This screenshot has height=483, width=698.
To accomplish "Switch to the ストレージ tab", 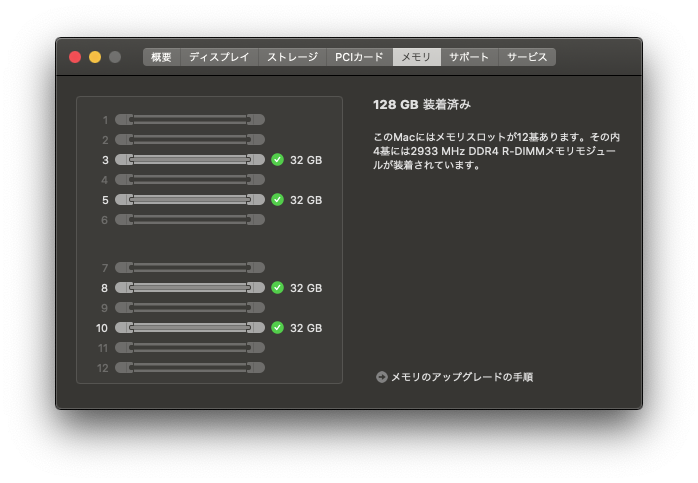I will click(x=292, y=57).
